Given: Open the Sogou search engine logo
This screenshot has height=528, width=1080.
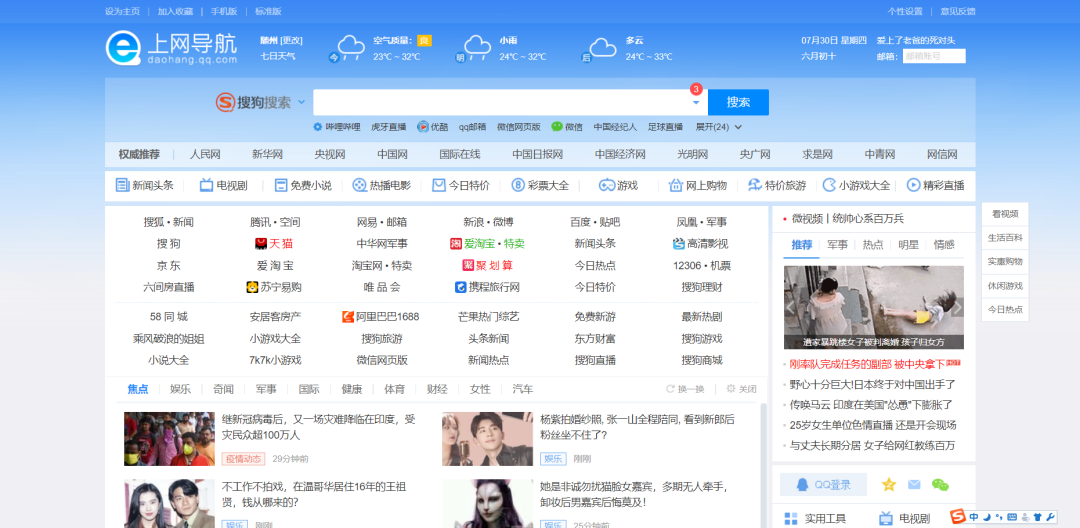Looking at the screenshot, I should point(253,103).
